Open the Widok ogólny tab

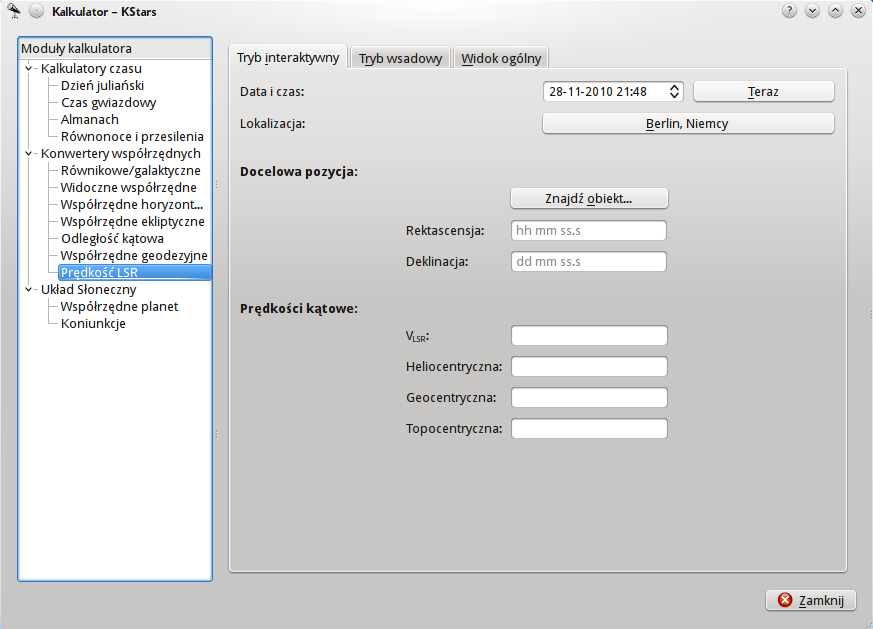(501, 58)
